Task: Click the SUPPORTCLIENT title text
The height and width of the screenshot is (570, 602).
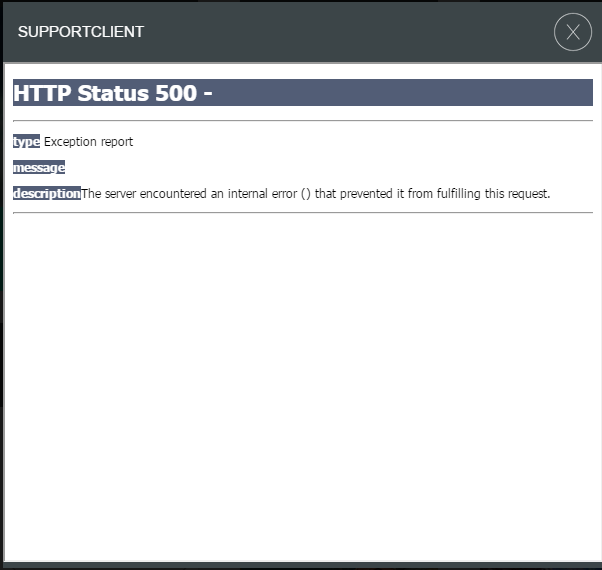Action: point(81,32)
